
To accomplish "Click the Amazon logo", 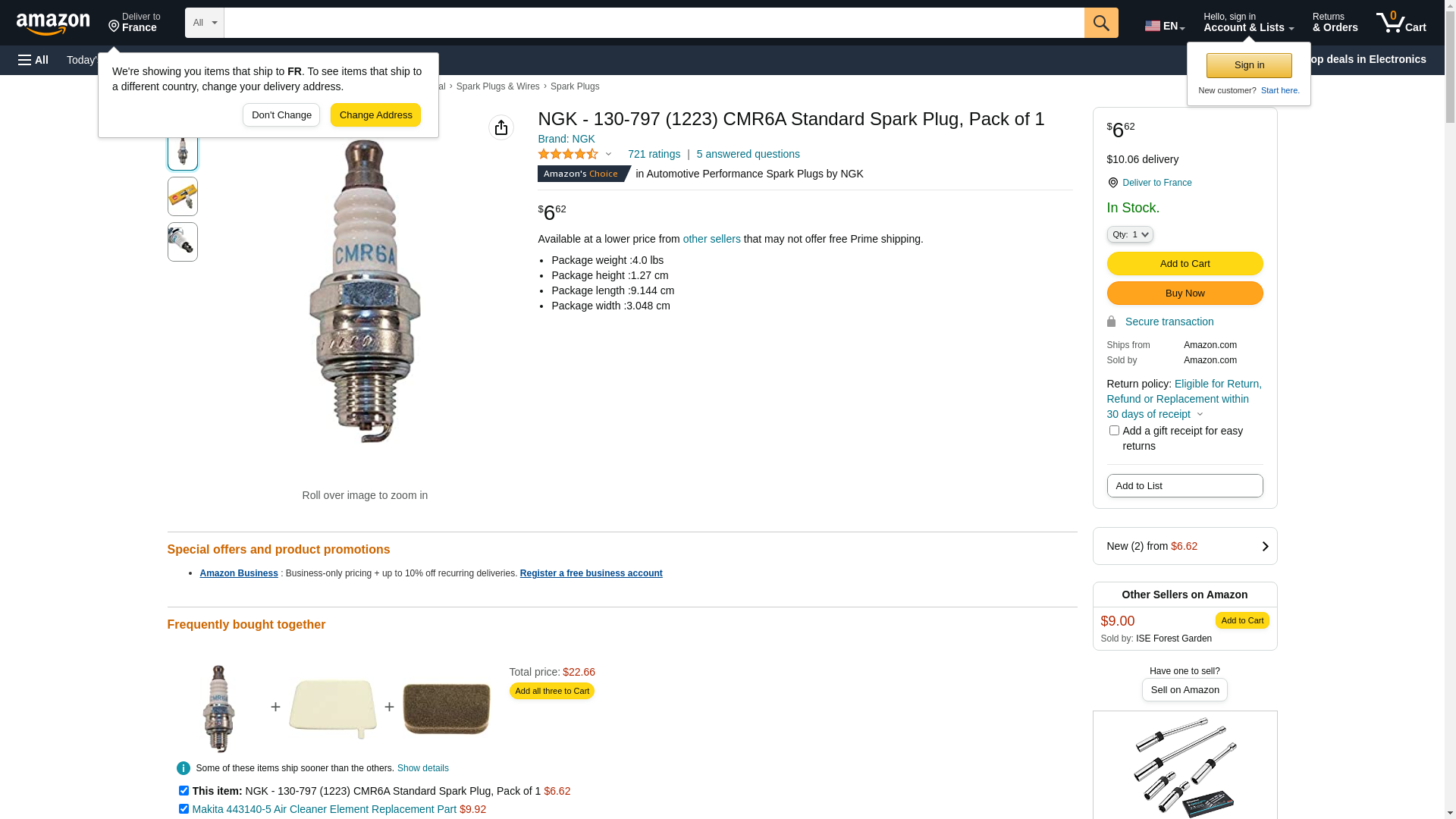I will point(53,24).
